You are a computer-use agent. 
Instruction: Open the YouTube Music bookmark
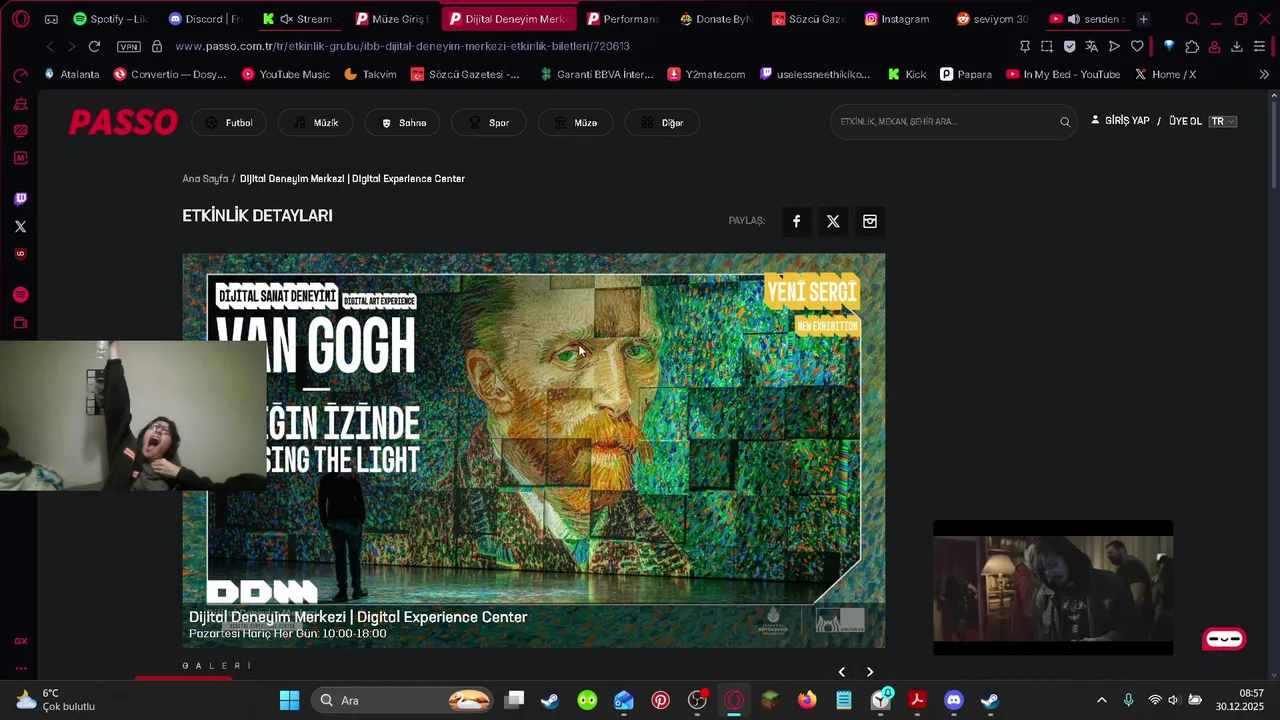pyautogui.click(x=286, y=74)
